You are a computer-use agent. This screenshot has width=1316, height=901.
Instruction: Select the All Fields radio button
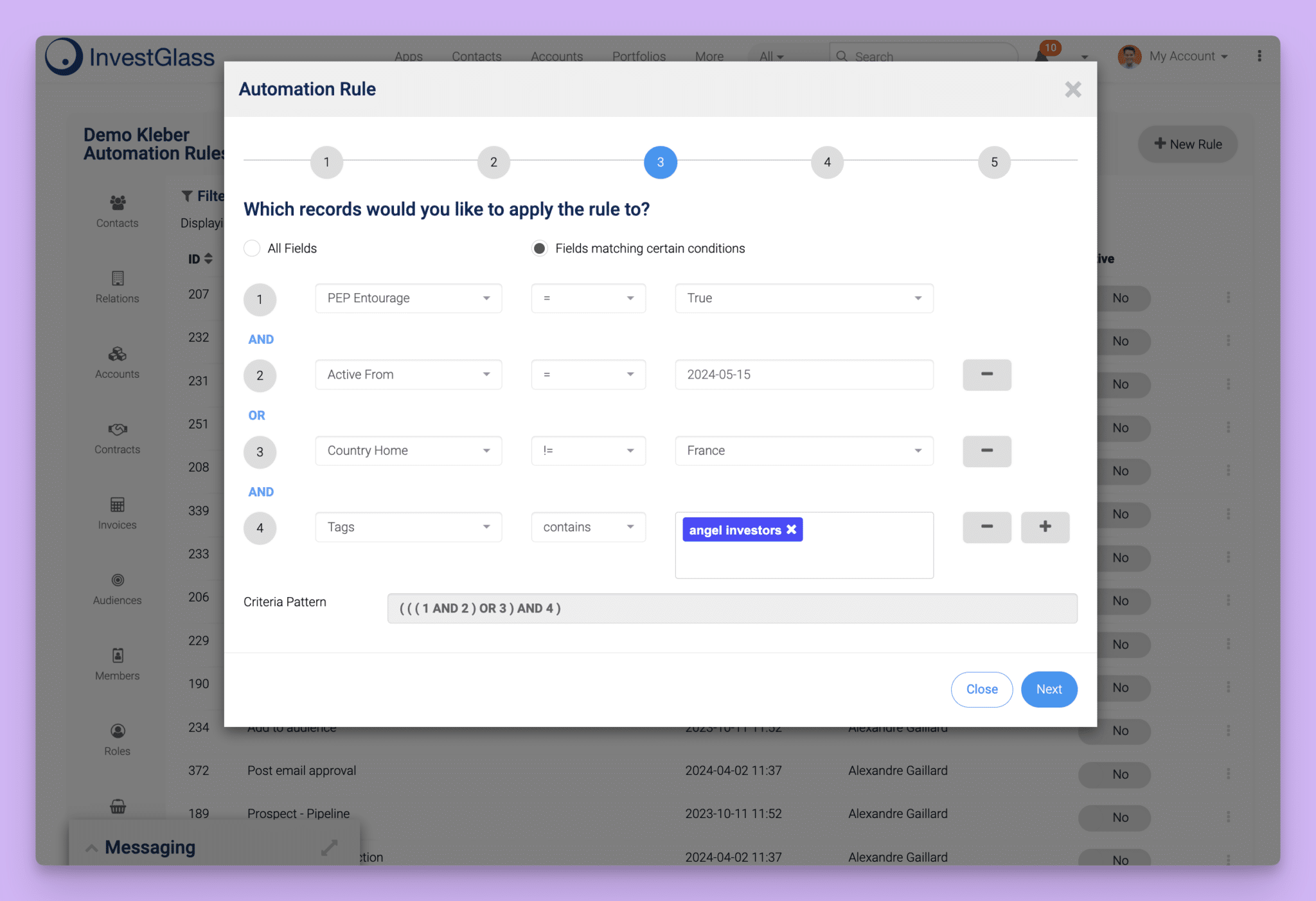click(x=251, y=248)
